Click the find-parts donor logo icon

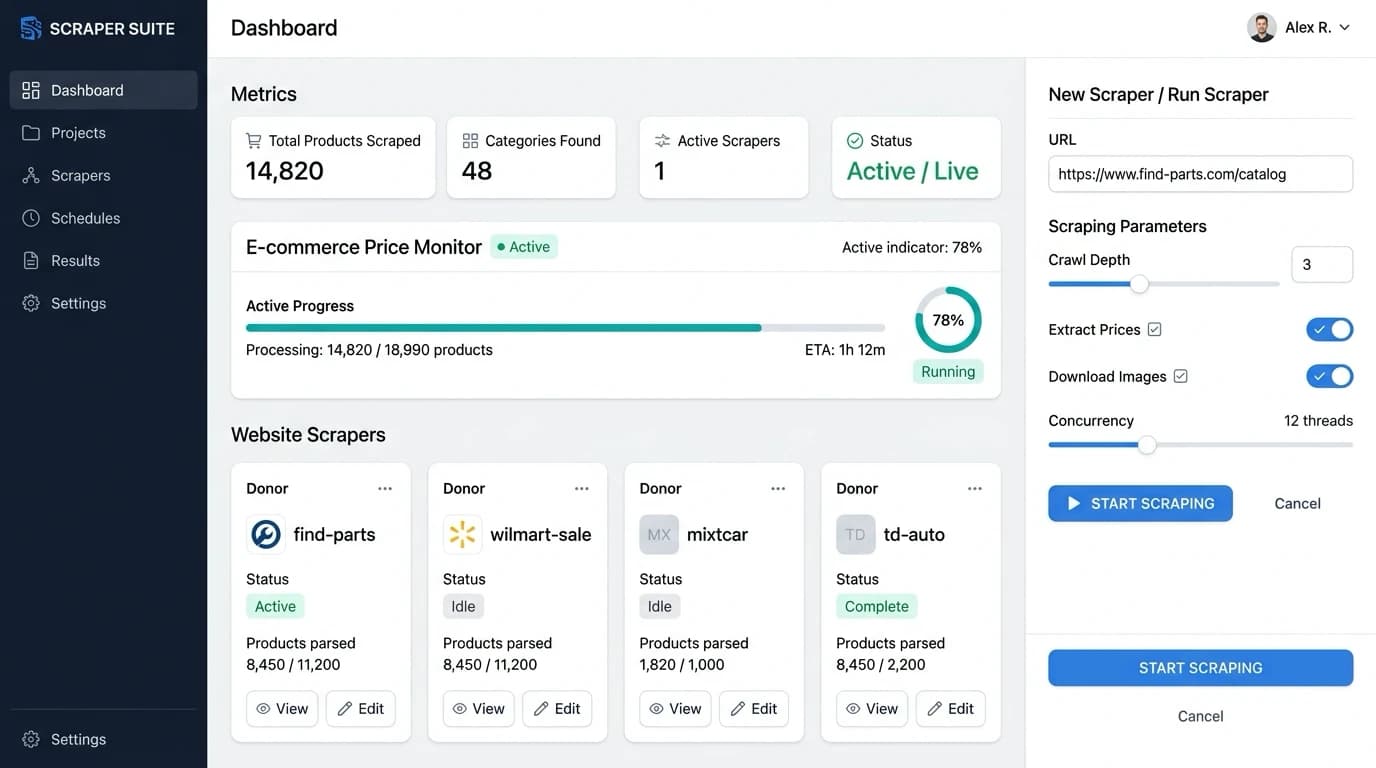pos(266,535)
